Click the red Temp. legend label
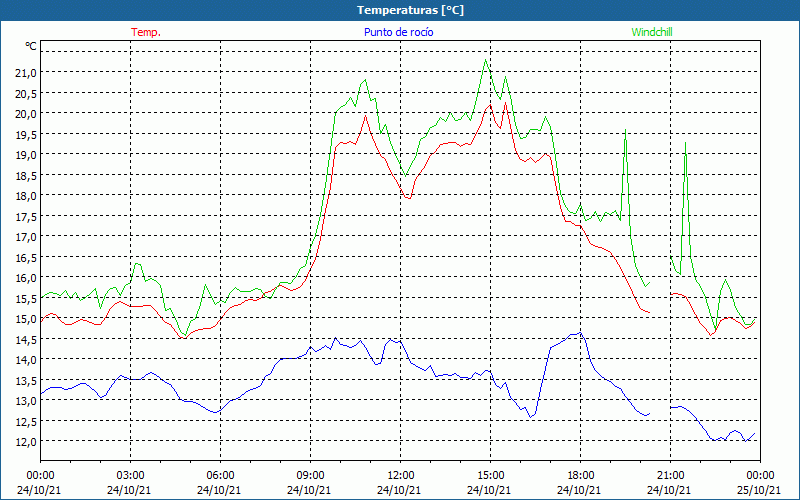The height and width of the screenshot is (500, 800). [146, 32]
